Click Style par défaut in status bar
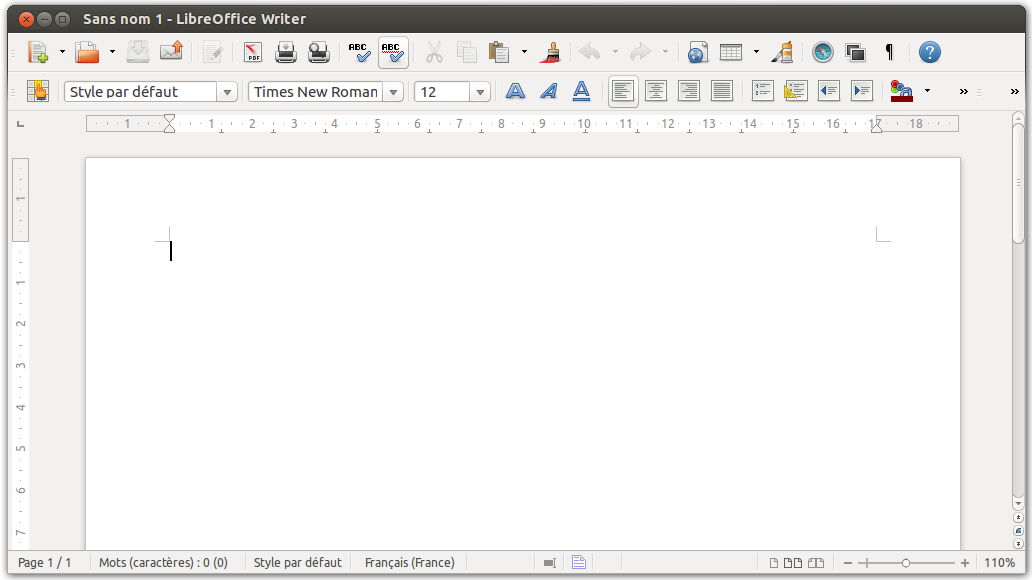Image resolution: width=1032 pixels, height=580 pixels. (297, 563)
